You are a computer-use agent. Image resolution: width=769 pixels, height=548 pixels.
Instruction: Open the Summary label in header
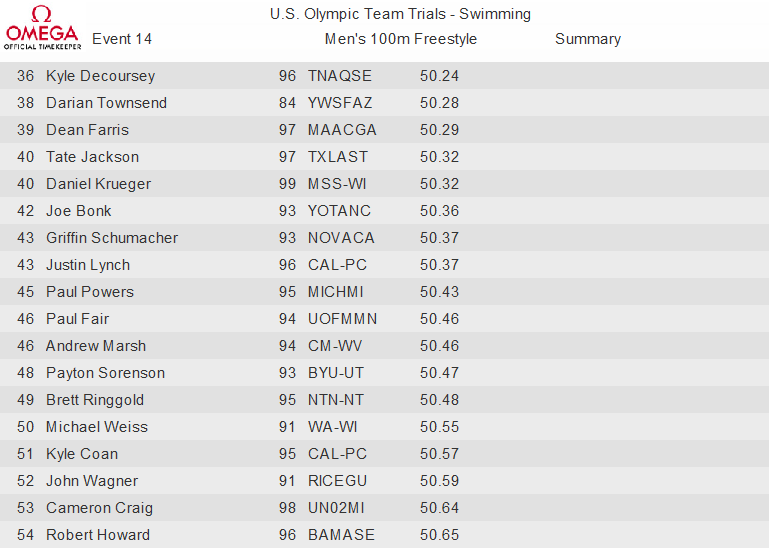pos(588,39)
